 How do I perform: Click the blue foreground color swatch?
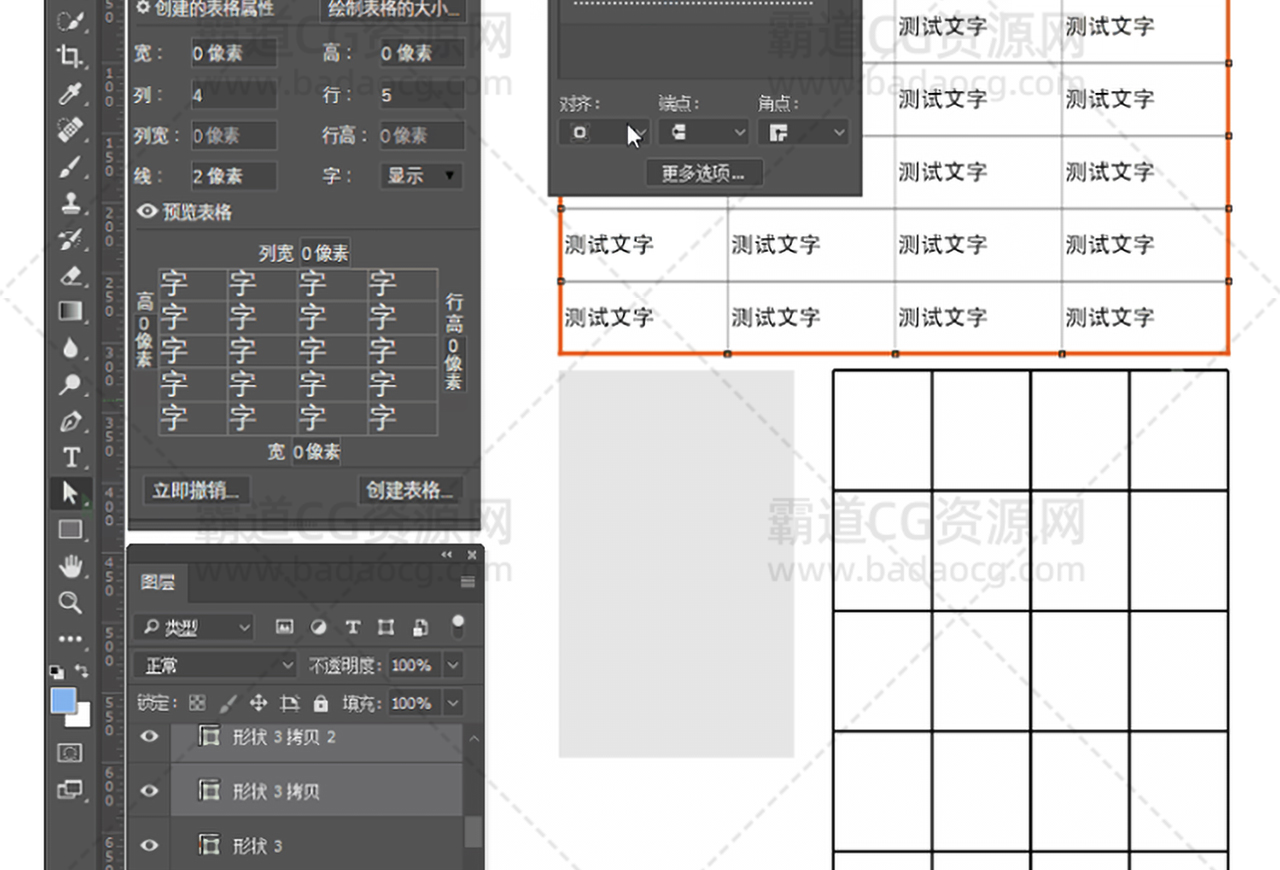coord(63,701)
